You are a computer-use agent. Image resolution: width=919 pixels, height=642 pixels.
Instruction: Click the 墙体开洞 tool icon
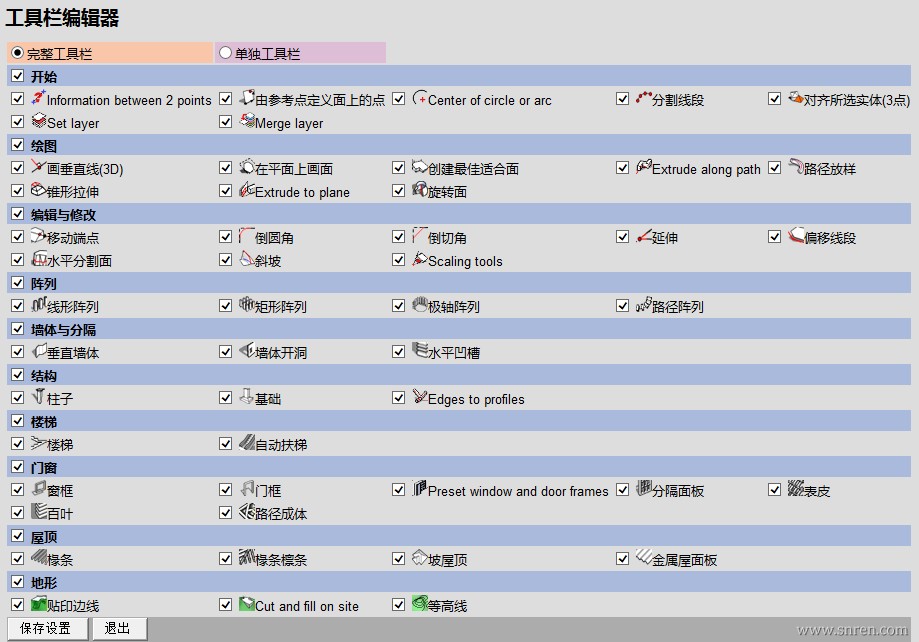247,351
